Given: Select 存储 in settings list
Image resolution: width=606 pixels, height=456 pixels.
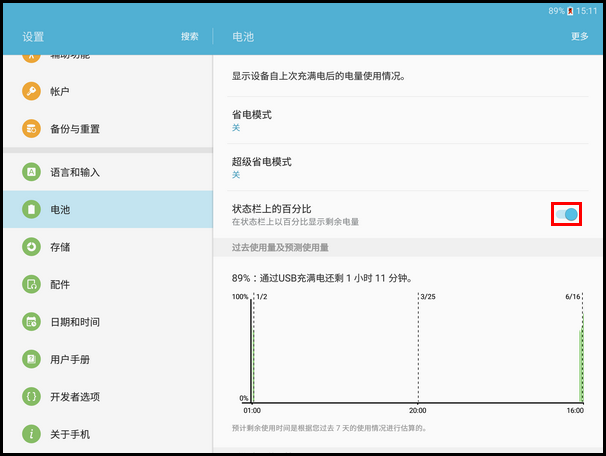Looking at the screenshot, I should click(x=108, y=247).
